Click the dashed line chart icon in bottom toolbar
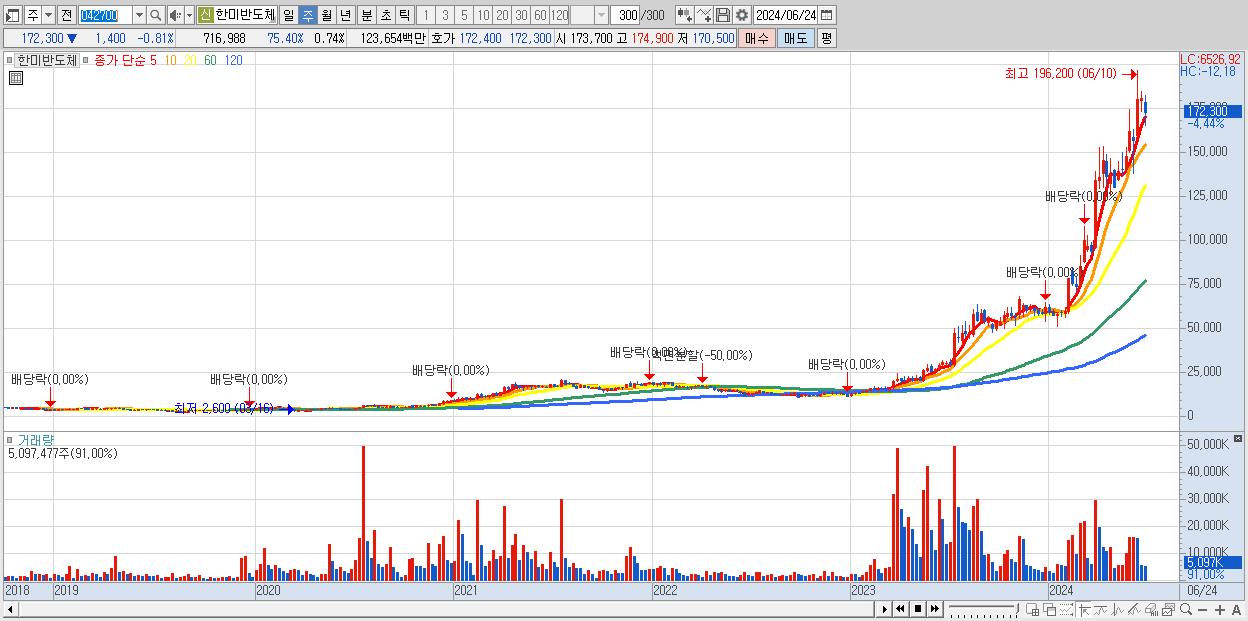1248x621 pixels. [1066, 609]
